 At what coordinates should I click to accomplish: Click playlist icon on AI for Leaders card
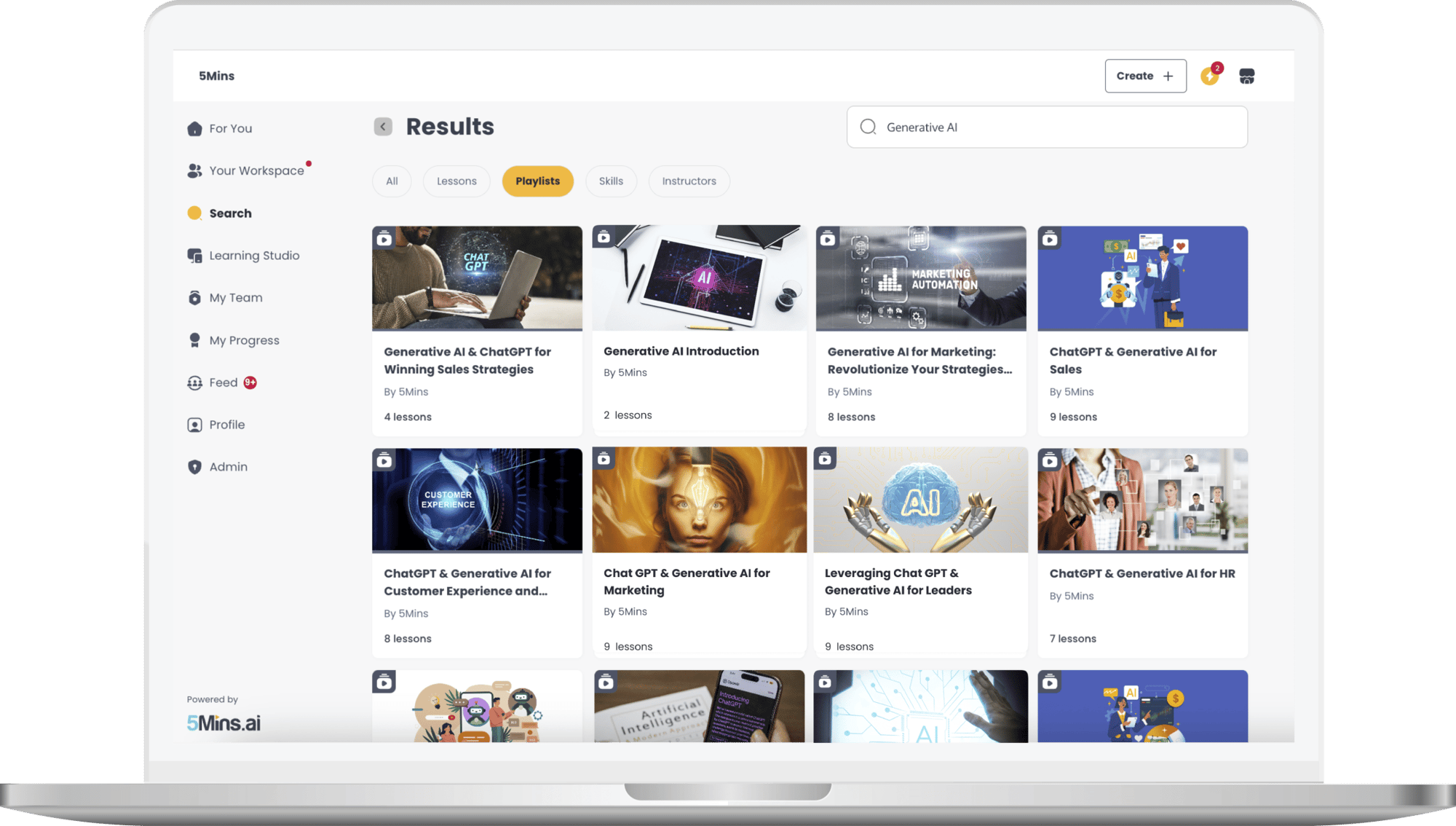point(825,459)
